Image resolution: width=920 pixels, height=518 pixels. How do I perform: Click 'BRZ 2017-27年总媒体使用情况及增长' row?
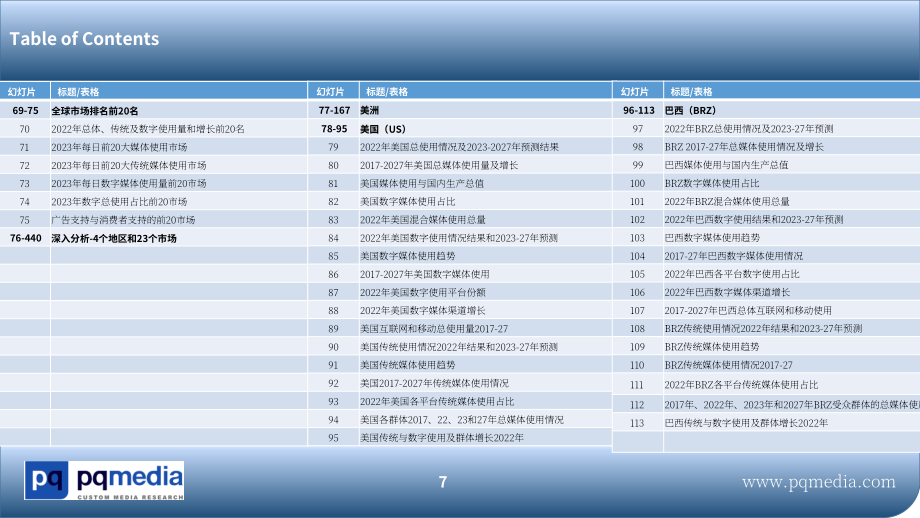(744, 147)
